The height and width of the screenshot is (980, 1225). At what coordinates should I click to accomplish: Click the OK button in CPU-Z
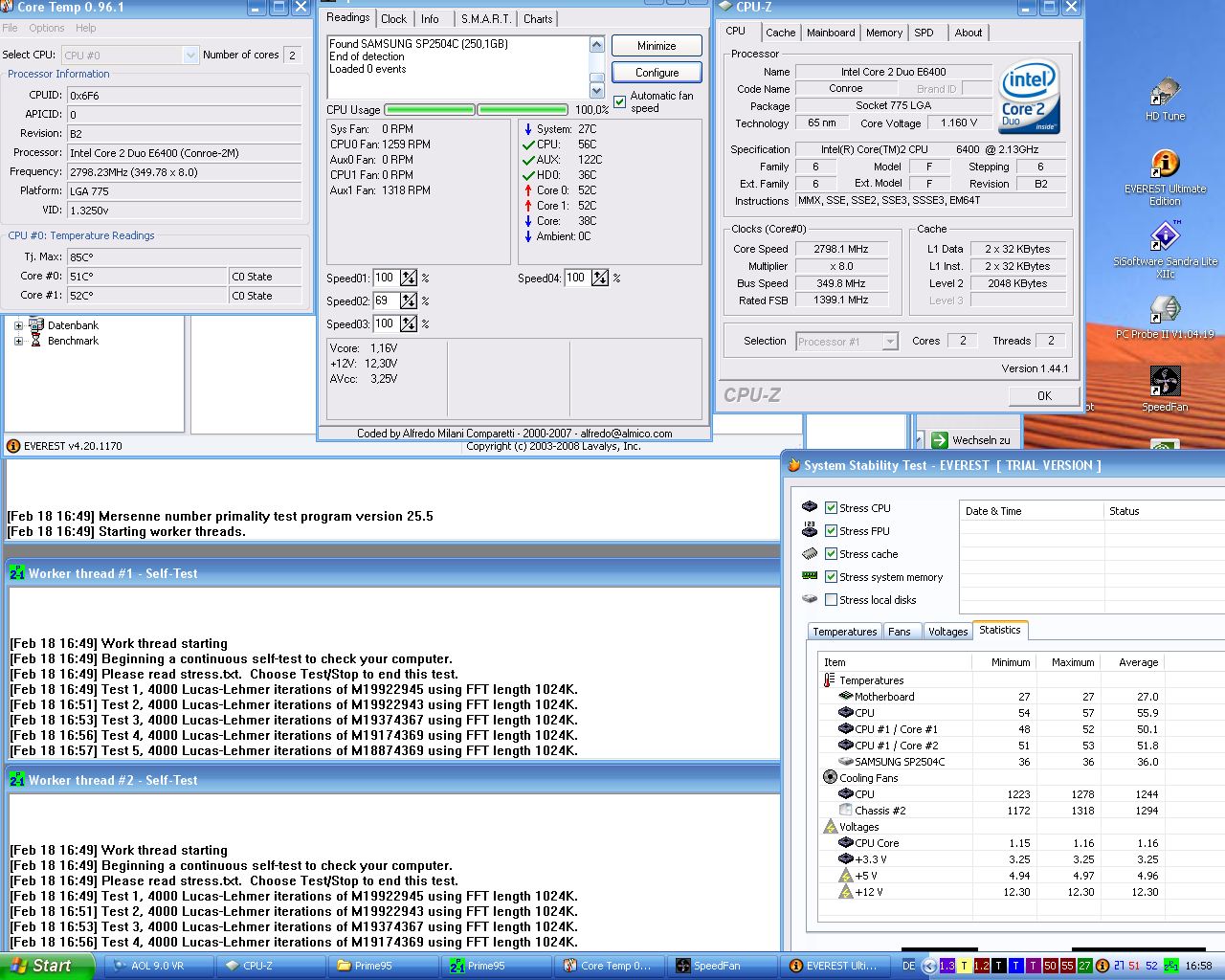point(1044,395)
